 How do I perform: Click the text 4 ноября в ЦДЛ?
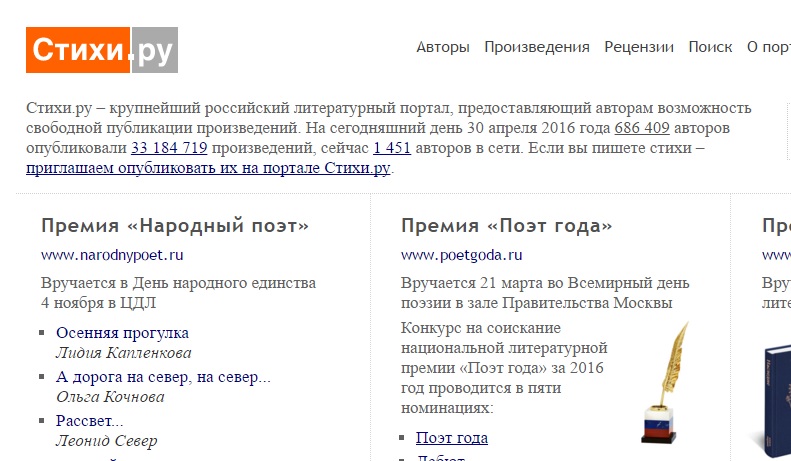[x=98, y=303]
